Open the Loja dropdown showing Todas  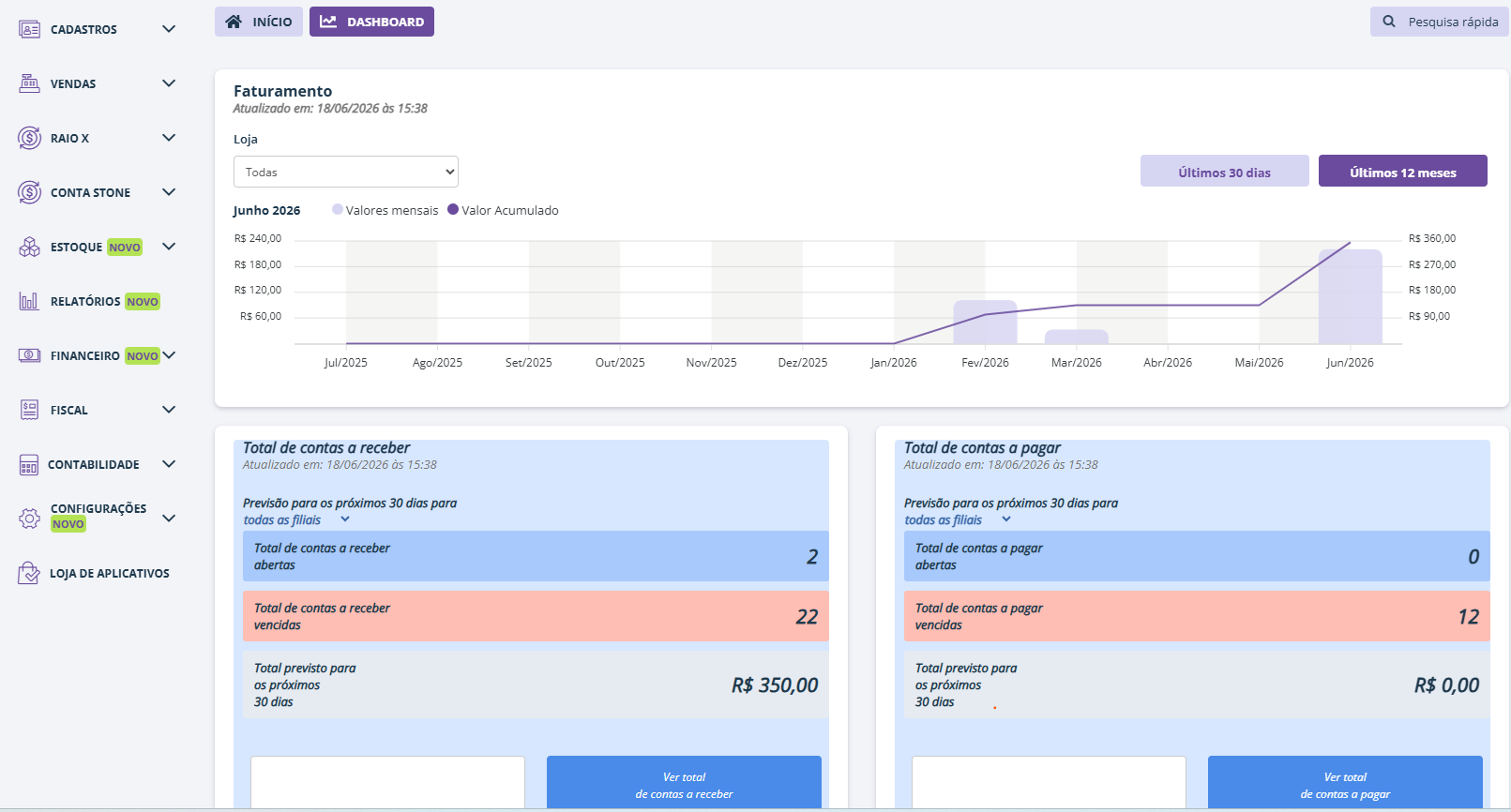coord(346,172)
